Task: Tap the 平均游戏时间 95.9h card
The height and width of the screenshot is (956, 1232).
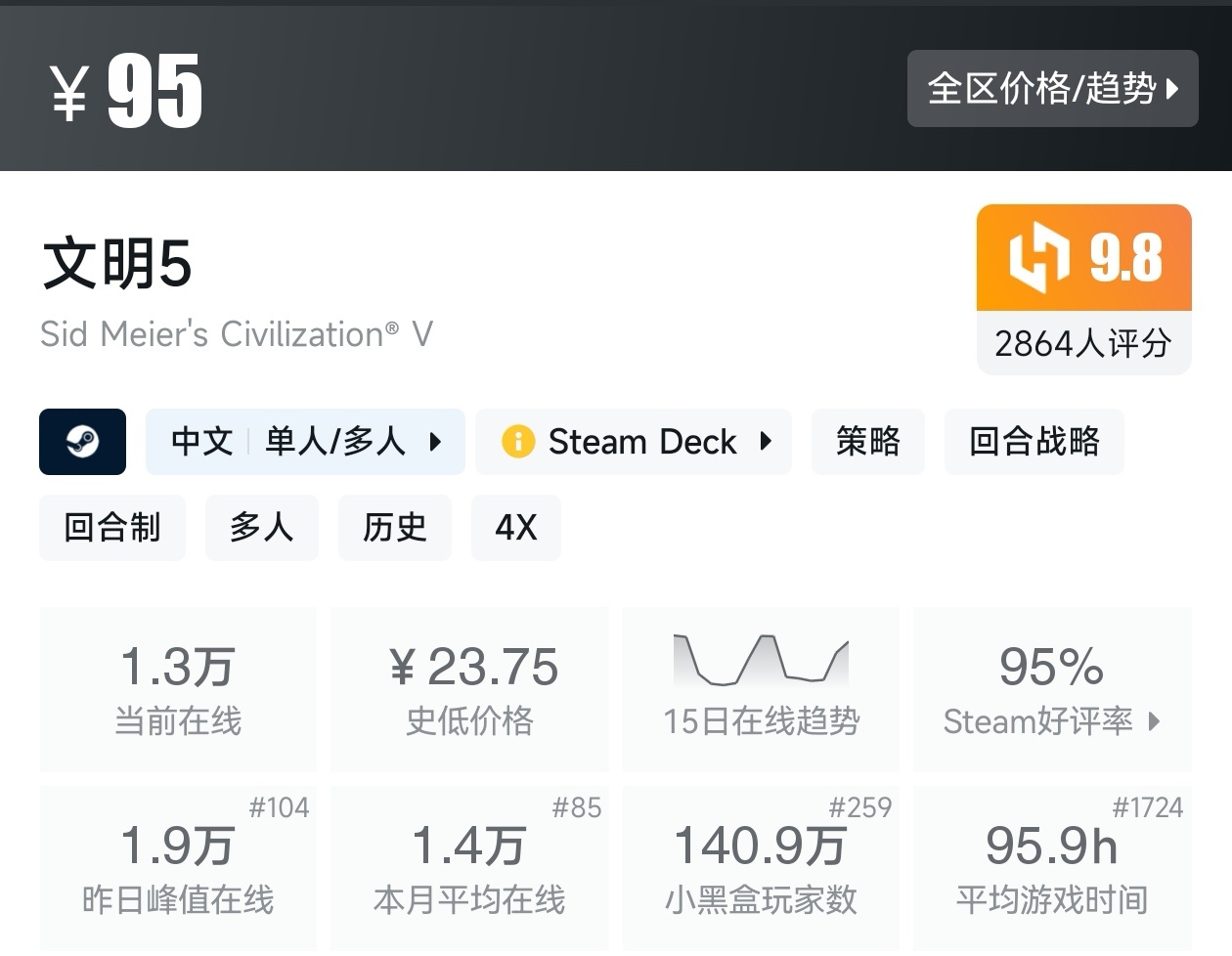Action: (x=1051, y=868)
